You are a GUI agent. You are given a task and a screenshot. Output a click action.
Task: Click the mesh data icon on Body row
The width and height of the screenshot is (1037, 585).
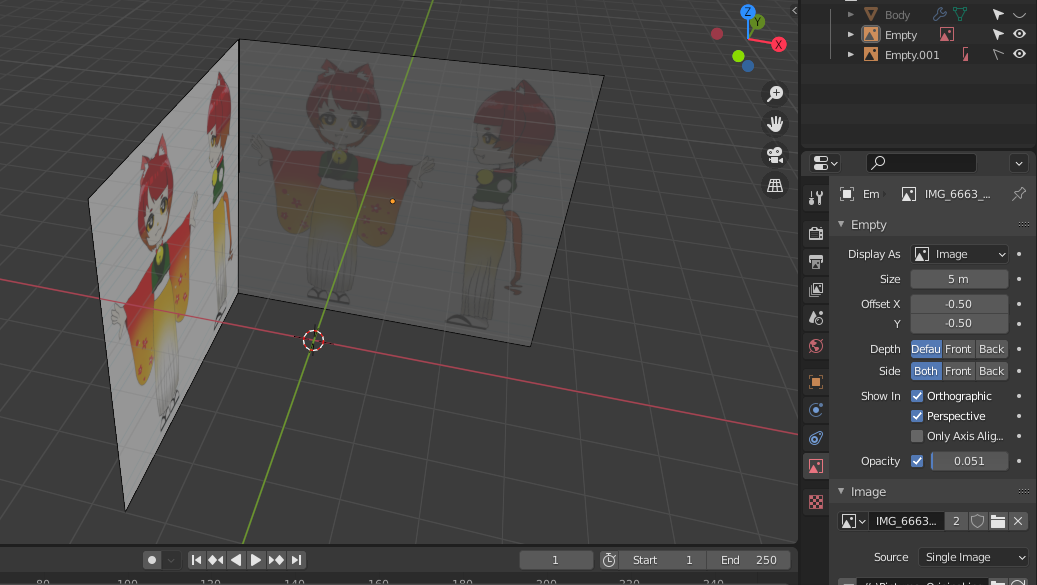pyautogui.click(x=960, y=14)
